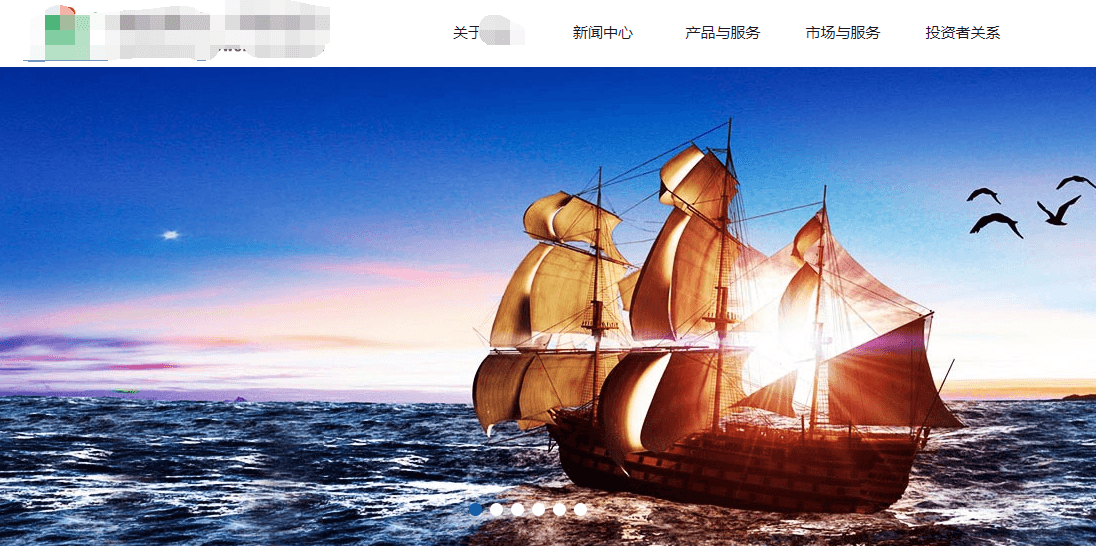1096x546 pixels.
Task: Open the 新闻中心 navigation menu
Action: [x=603, y=33]
